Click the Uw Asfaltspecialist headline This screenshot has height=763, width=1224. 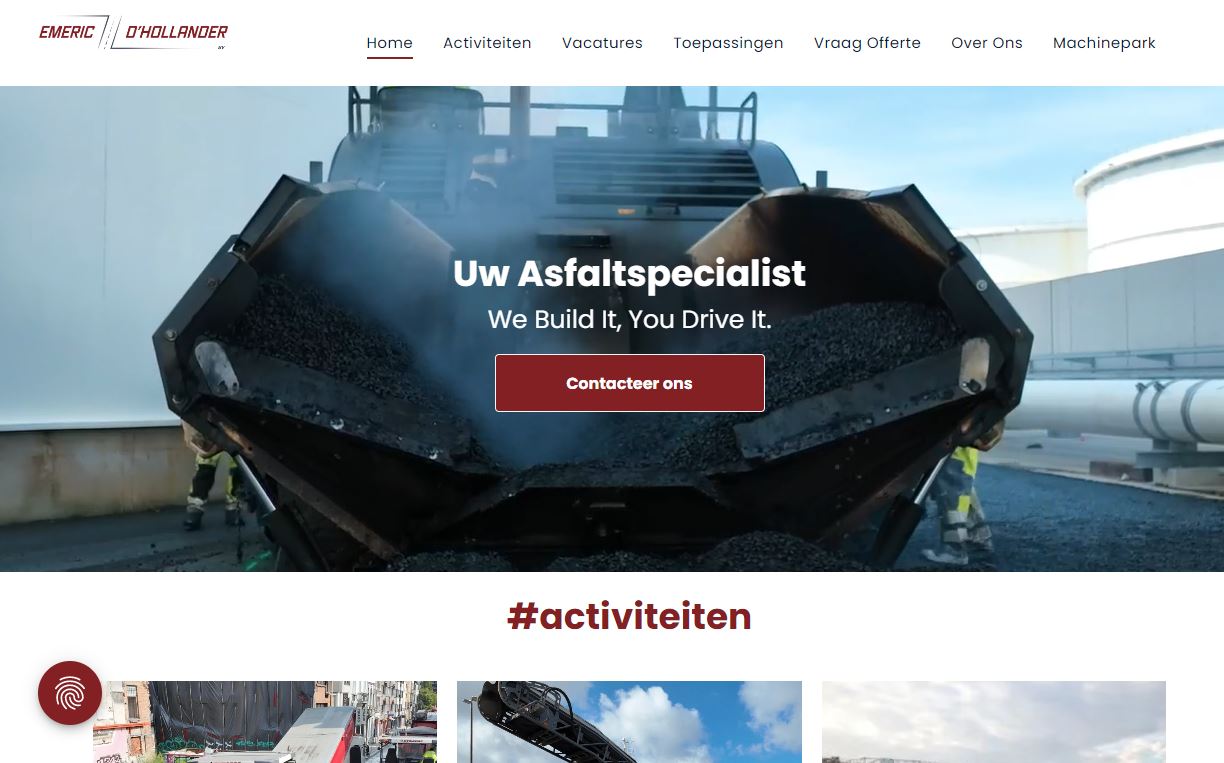click(629, 273)
